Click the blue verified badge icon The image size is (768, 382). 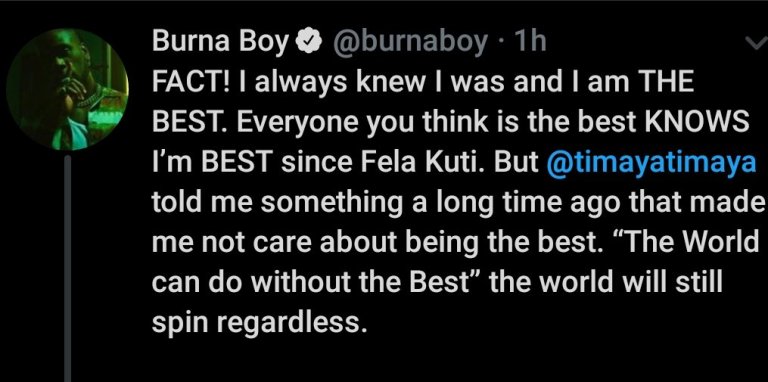point(310,42)
